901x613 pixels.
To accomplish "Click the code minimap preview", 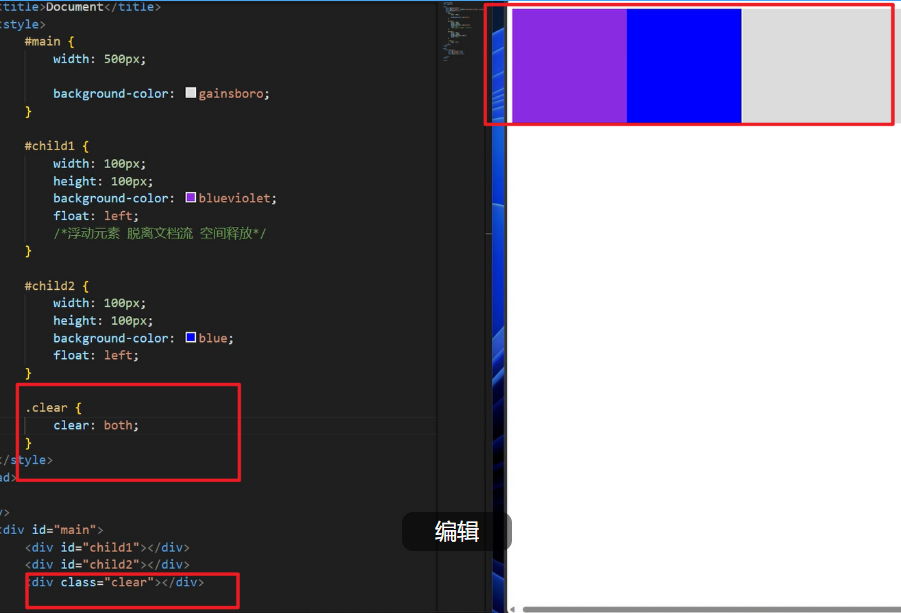I will pos(463,32).
